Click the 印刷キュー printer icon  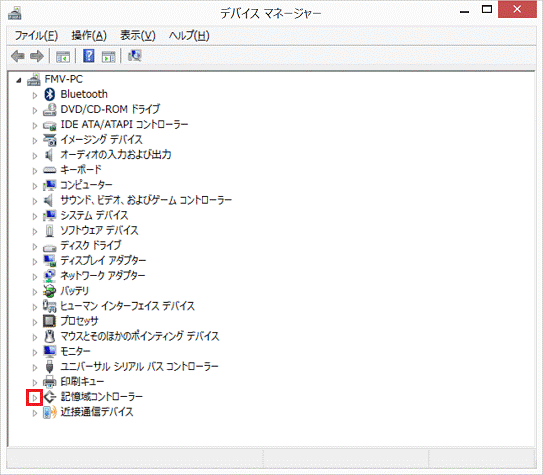click(x=50, y=382)
